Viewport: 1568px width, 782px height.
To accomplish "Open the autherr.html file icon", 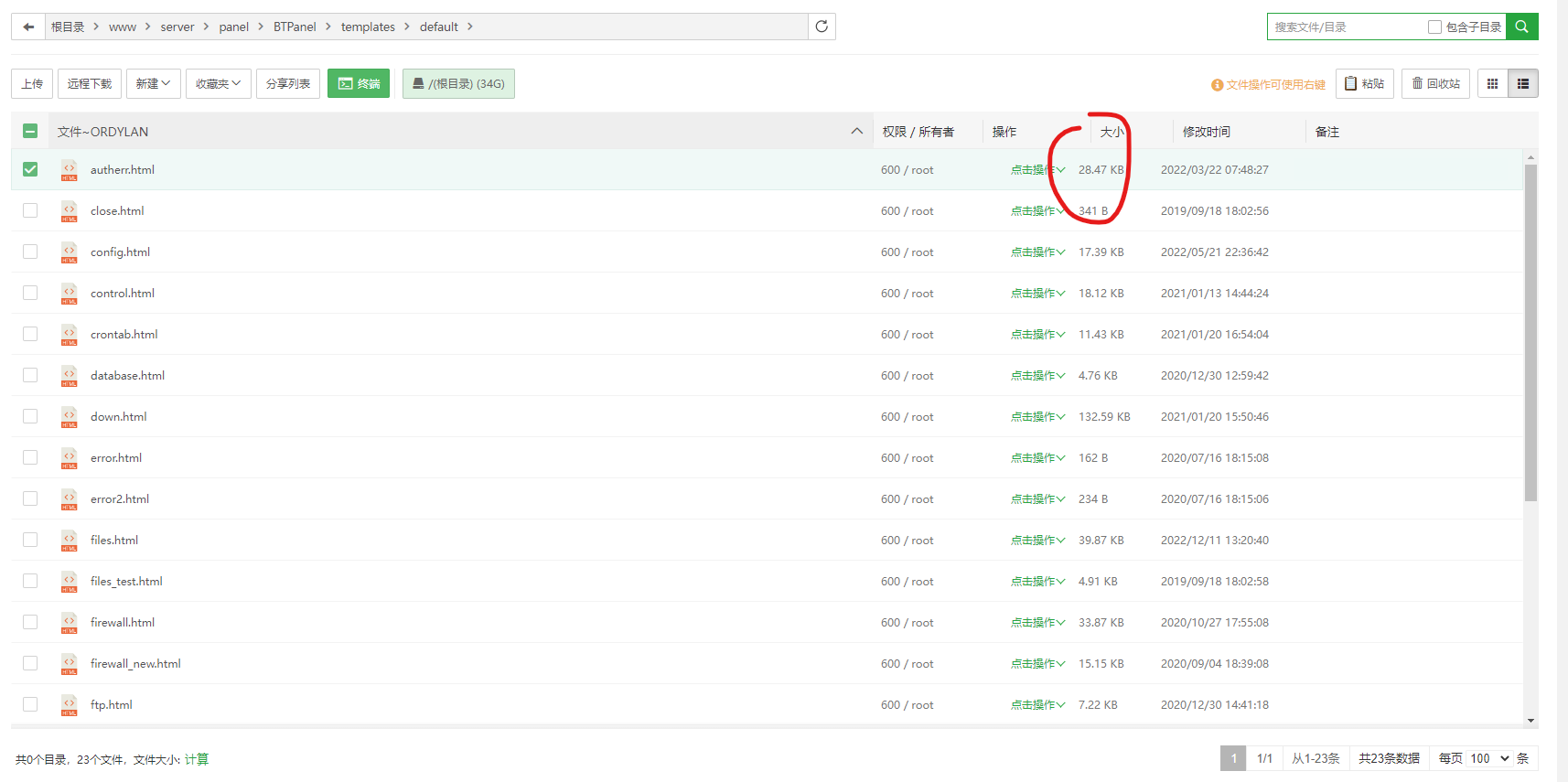I will [x=70, y=170].
